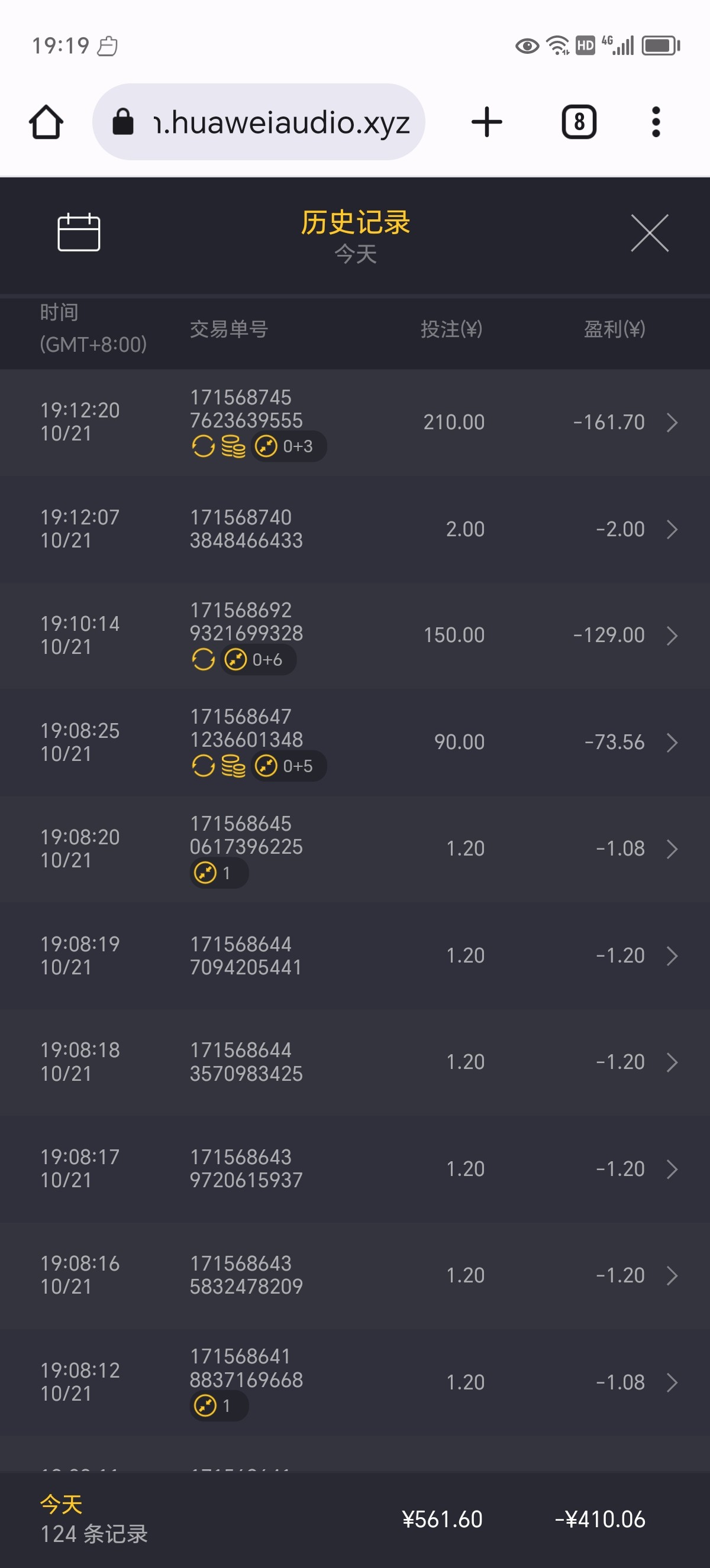Tap the 0+3 badge on first record
The height and width of the screenshot is (1568, 710).
289,446
